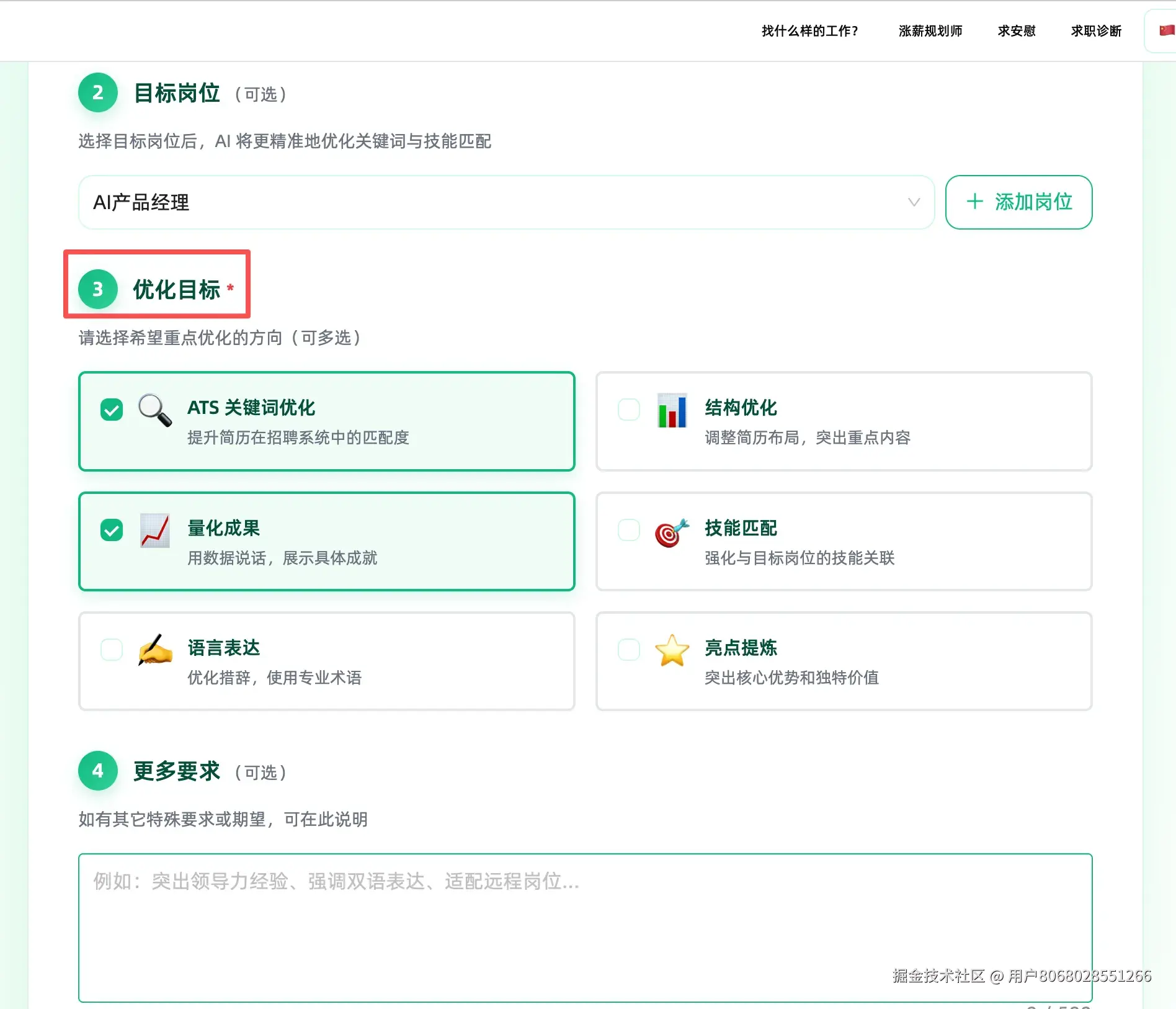Click the magnifying glass icon for ATS keywords
The width and height of the screenshot is (1176, 1009).
154,410
